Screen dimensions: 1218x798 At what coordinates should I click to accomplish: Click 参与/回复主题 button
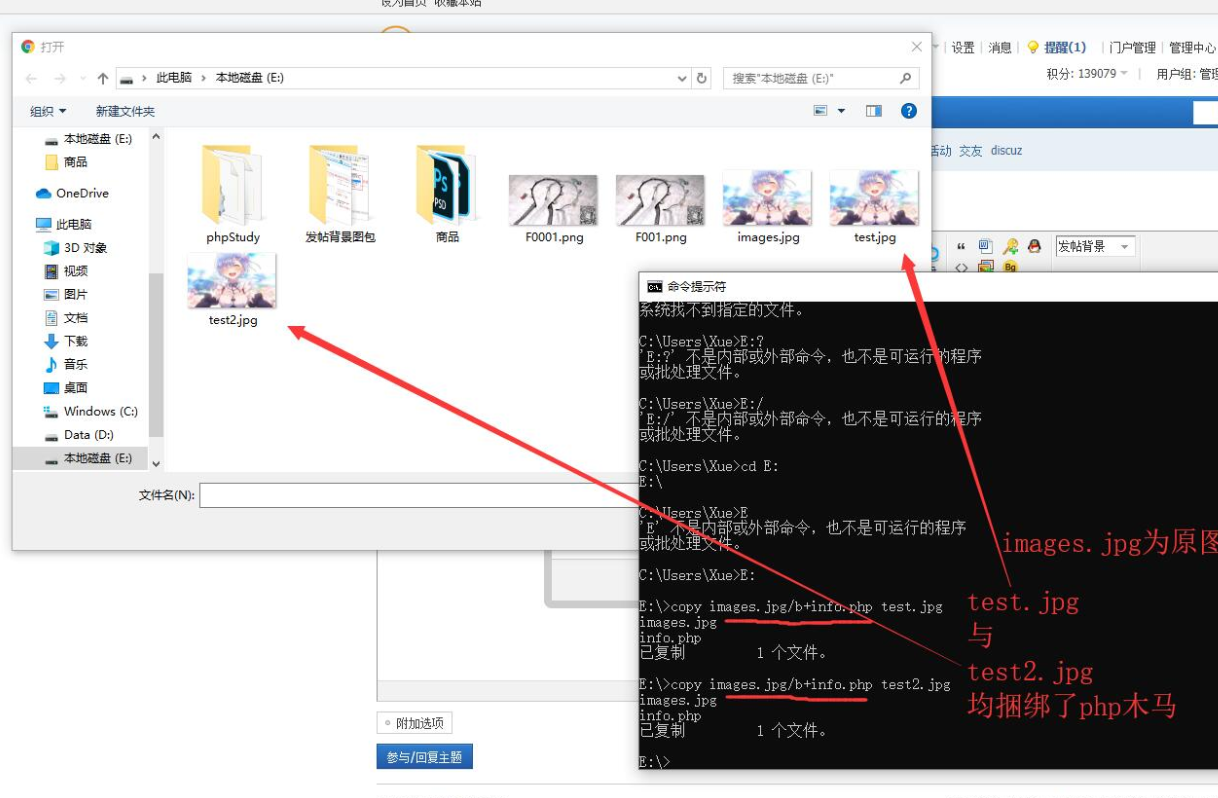tap(425, 757)
